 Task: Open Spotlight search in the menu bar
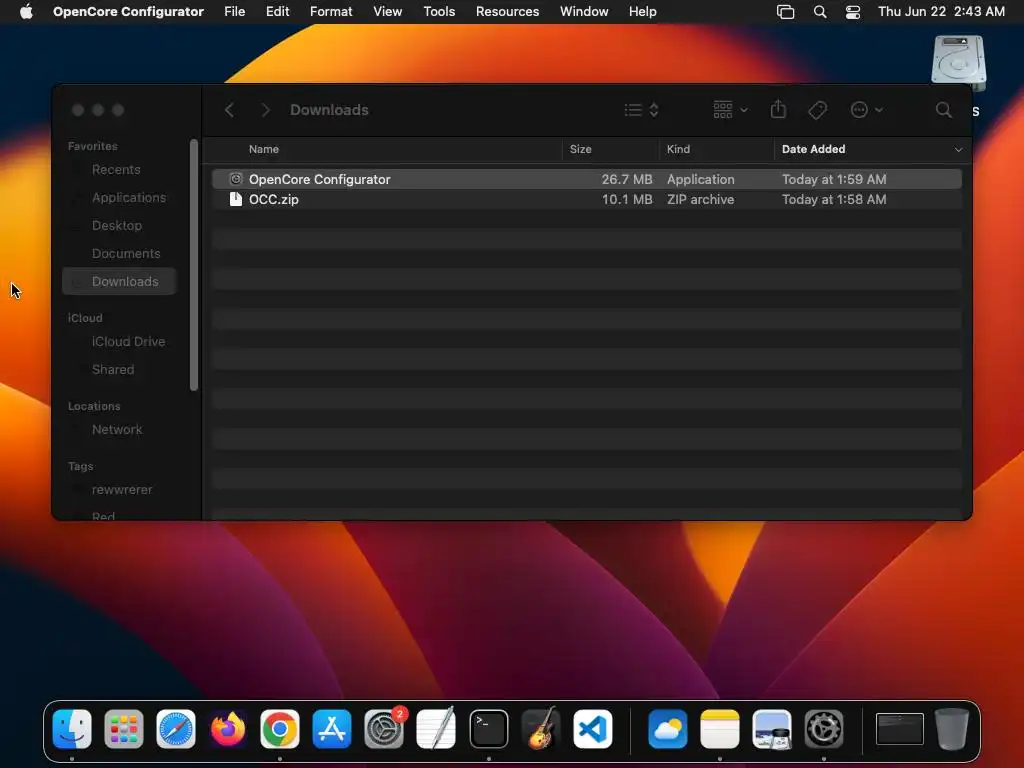[x=820, y=12]
